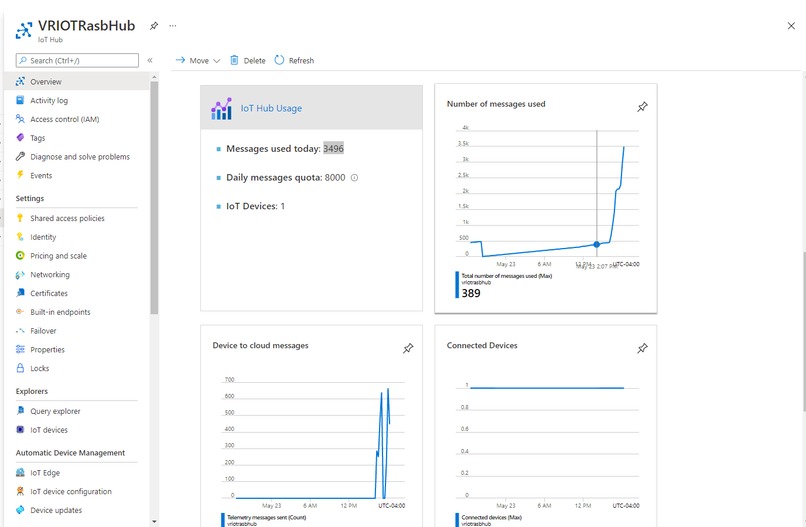Click the Device updates icon
Viewport: 806px width, 527px height.
tap(20, 510)
